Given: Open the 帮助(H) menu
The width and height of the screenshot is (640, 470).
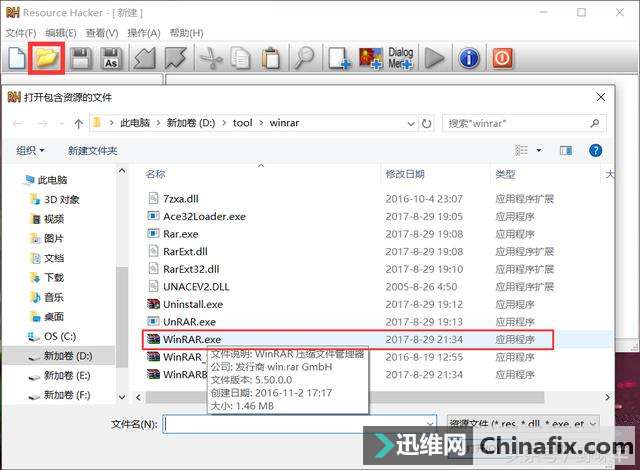Looking at the screenshot, I should pyautogui.click(x=187, y=33).
